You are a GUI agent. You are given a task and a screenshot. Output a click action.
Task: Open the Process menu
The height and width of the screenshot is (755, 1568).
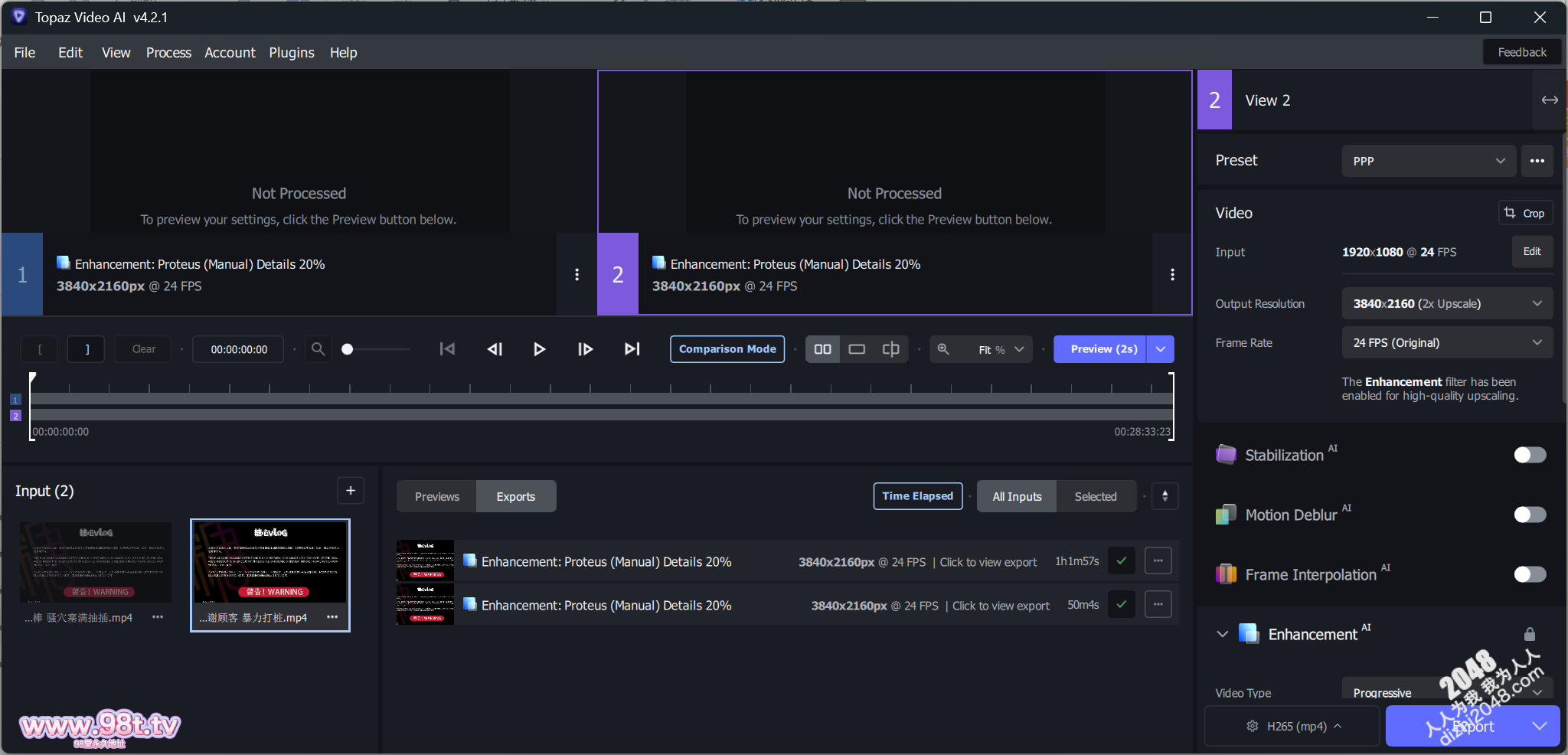(x=168, y=53)
